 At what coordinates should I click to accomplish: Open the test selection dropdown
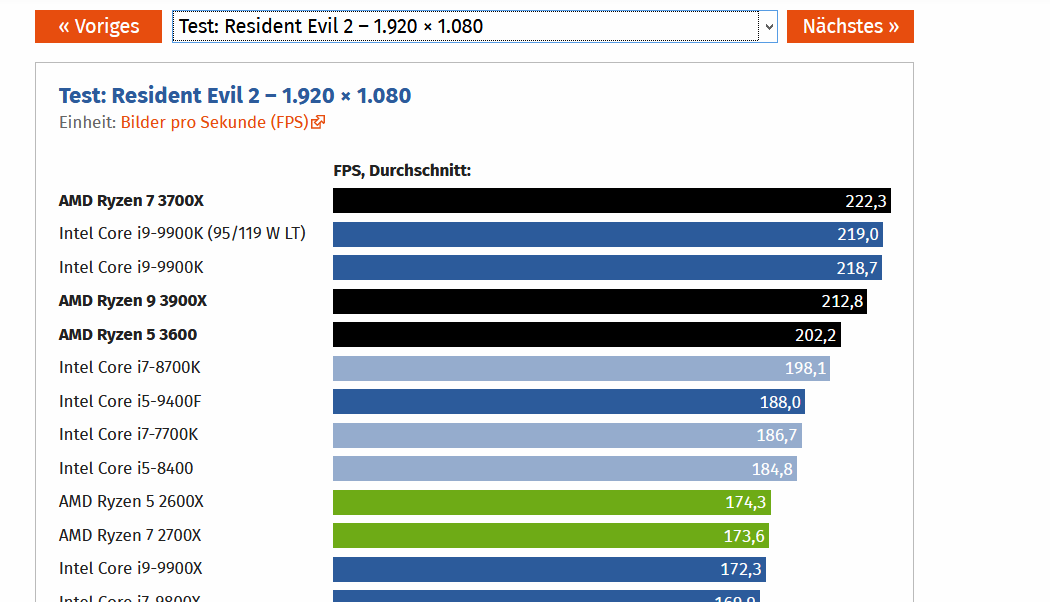(x=474, y=26)
